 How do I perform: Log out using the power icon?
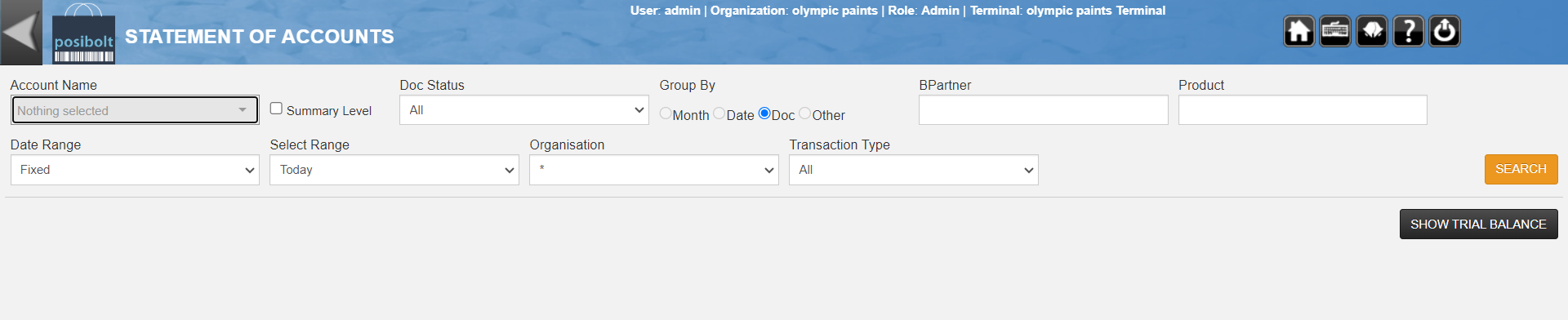(1445, 32)
